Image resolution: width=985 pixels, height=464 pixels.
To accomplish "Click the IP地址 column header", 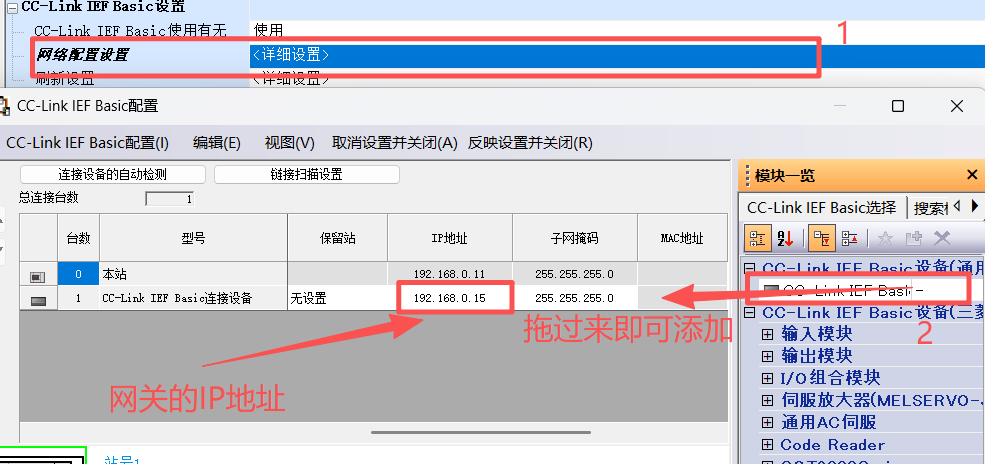I will (x=450, y=238).
